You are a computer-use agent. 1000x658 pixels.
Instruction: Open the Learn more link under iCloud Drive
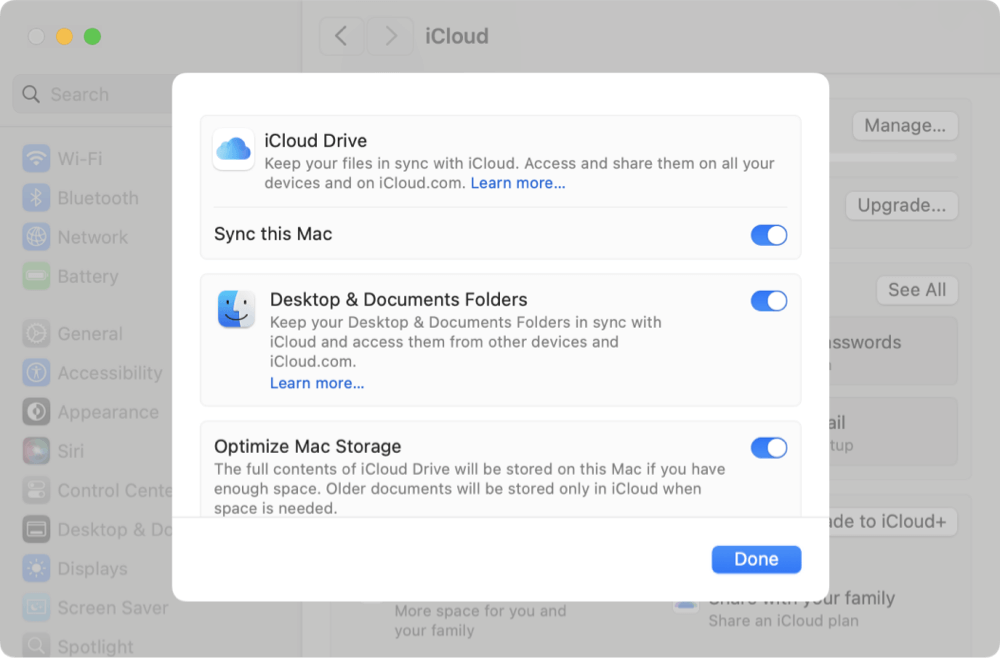pos(518,182)
